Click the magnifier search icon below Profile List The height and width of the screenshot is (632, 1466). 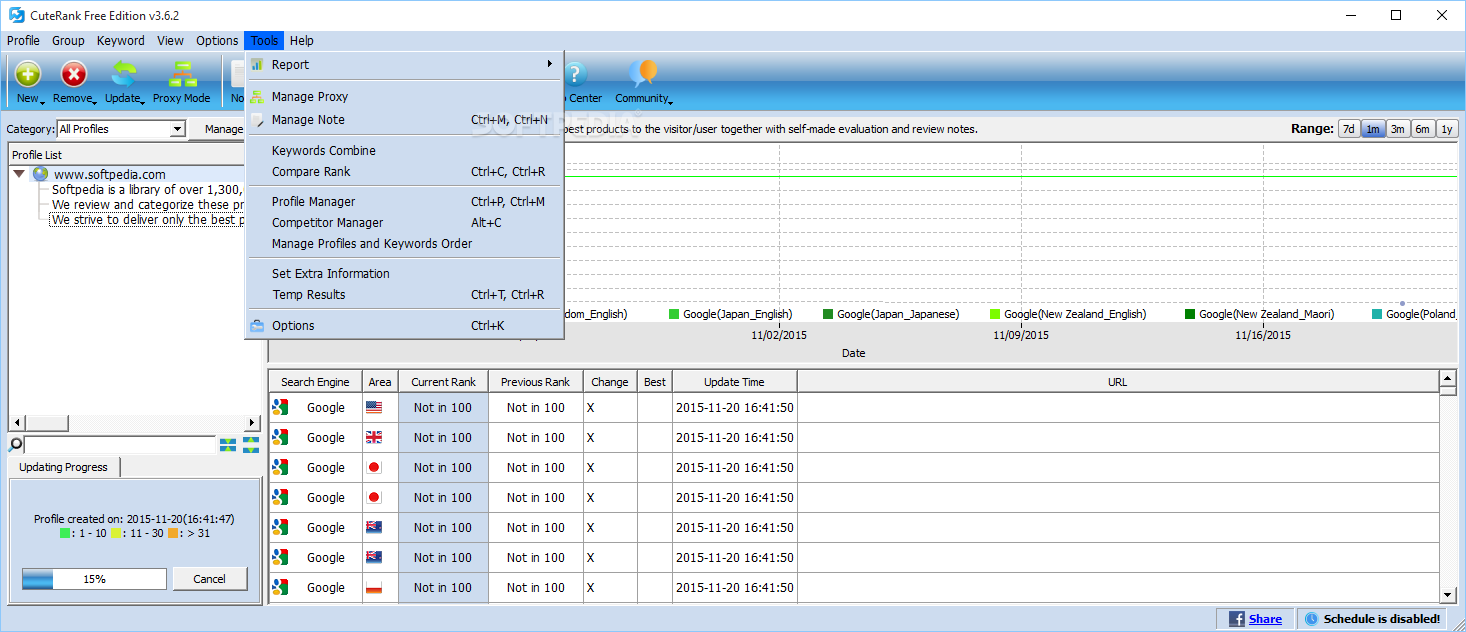click(x=16, y=444)
